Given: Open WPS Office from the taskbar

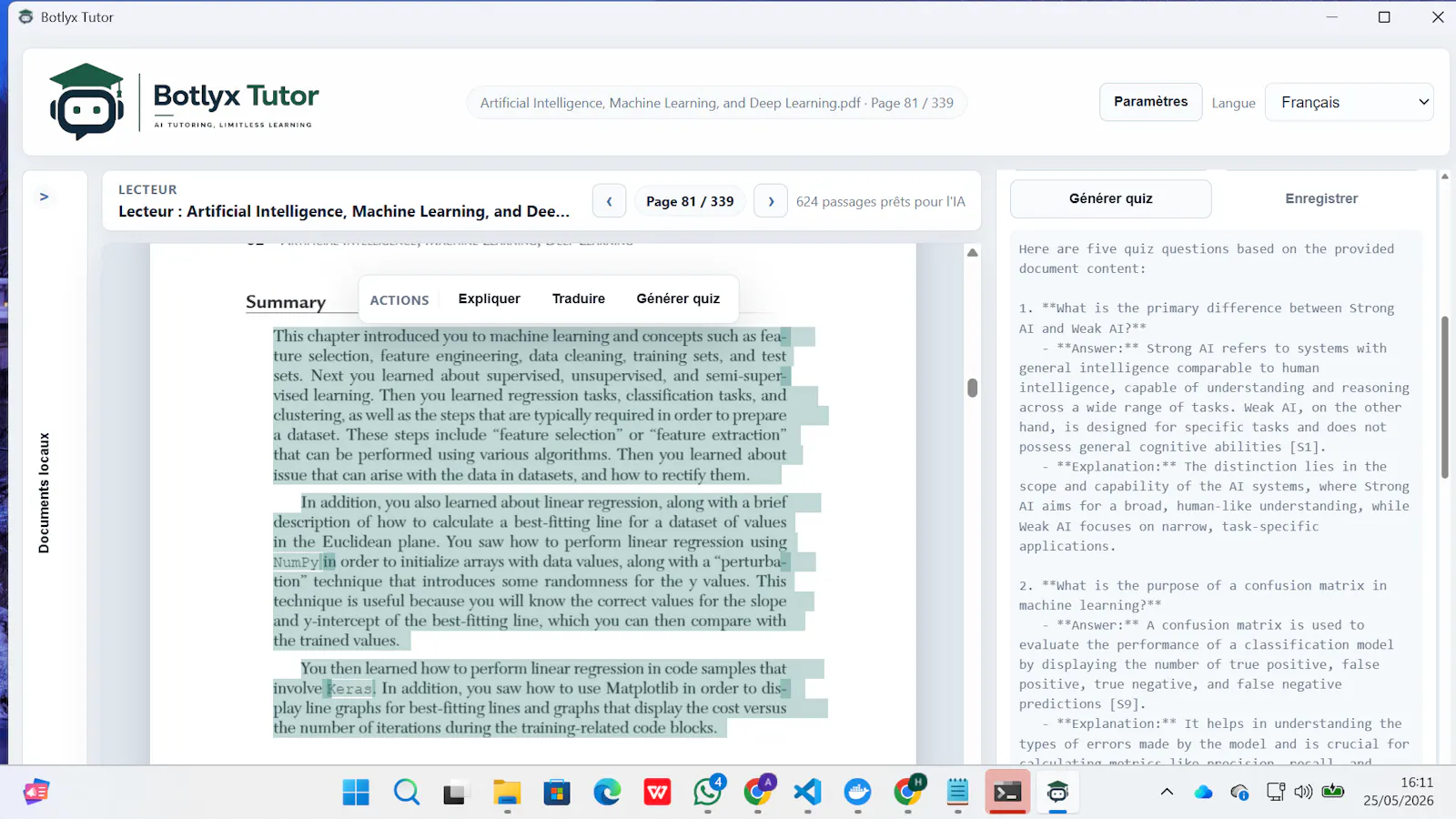Looking at the screenshot, I should pos(657,793).
